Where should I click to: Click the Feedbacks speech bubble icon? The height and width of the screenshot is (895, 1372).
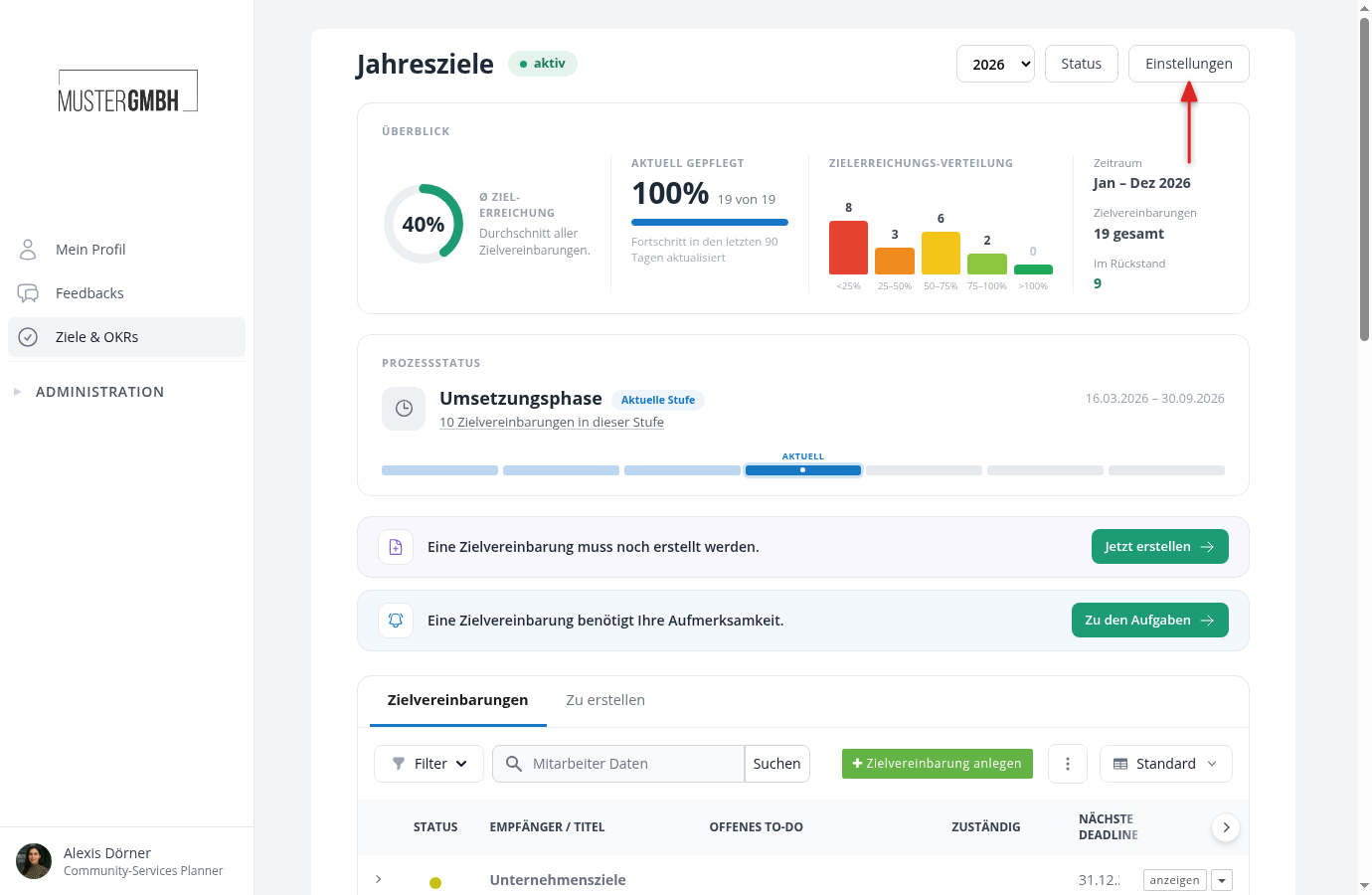click(28, 293)
